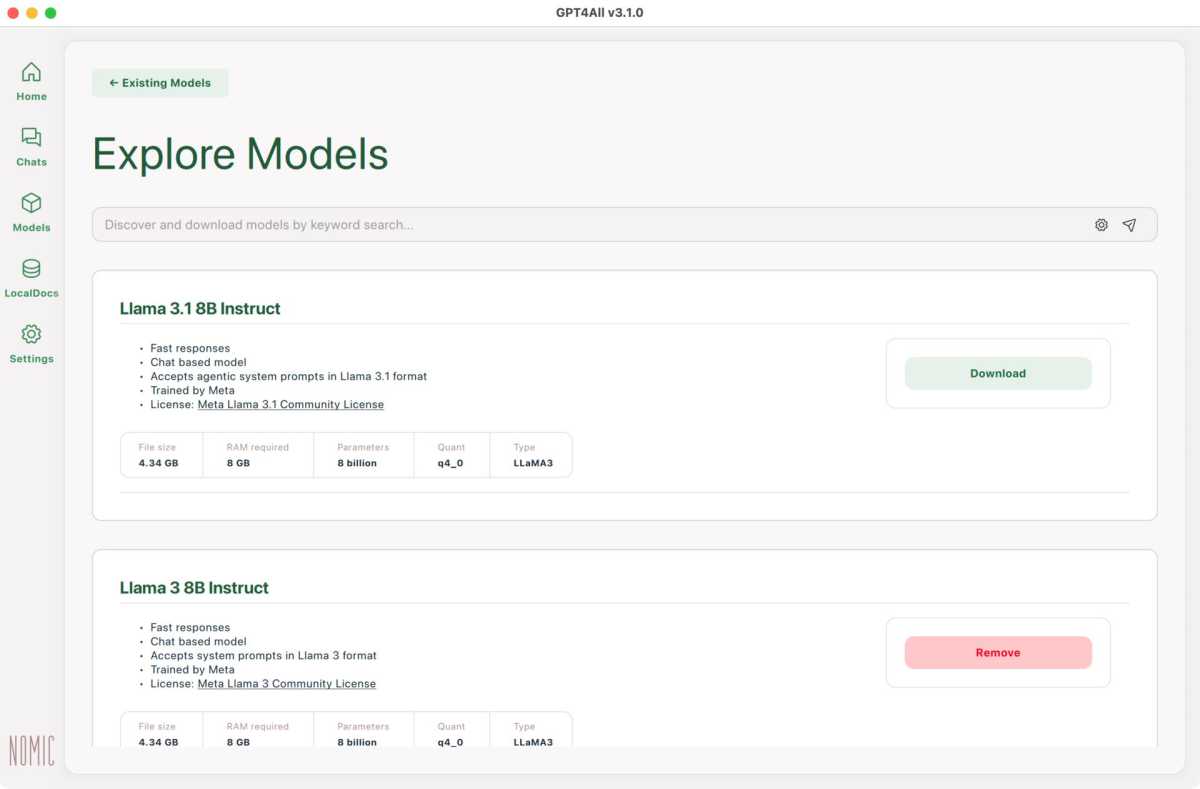Click the Explore Models page title
1200x789 pixels.
tap(240, 155)
